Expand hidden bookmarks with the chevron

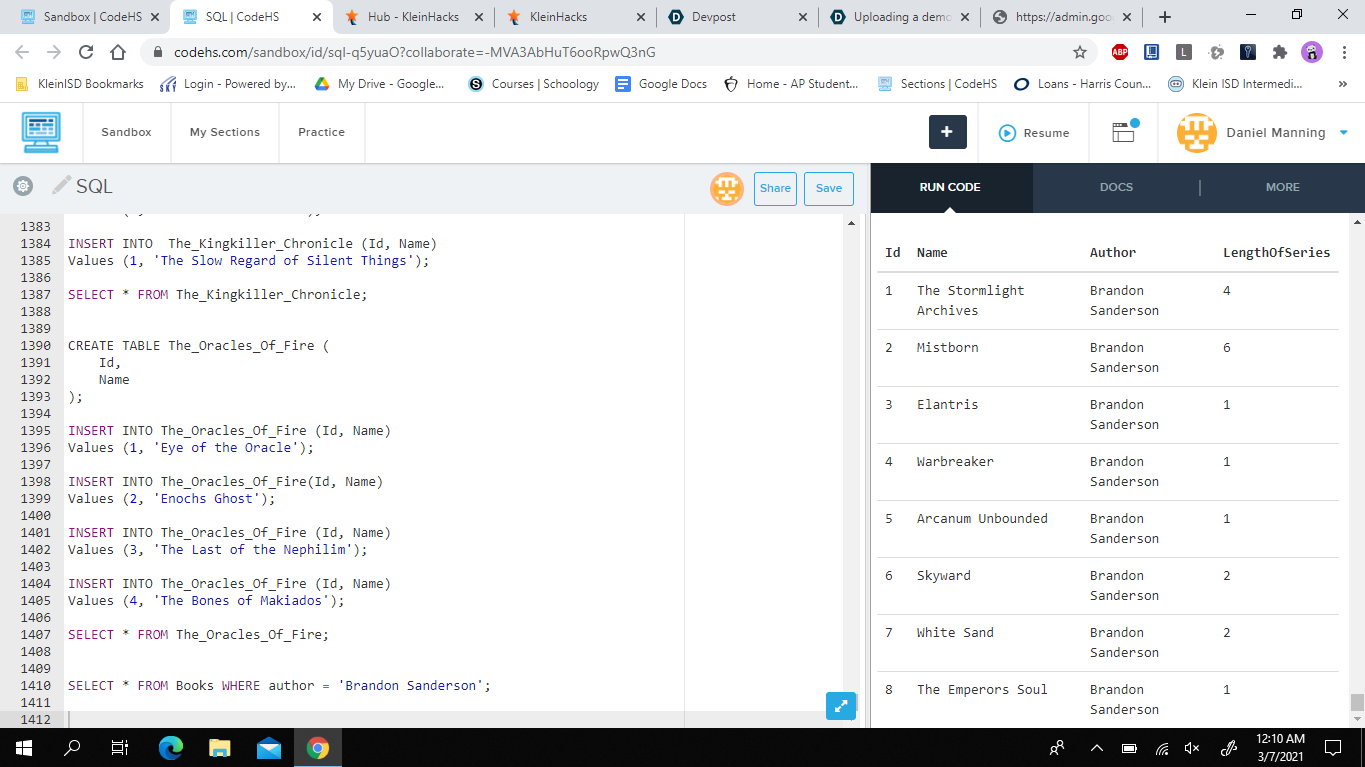tap(1342, 84)
